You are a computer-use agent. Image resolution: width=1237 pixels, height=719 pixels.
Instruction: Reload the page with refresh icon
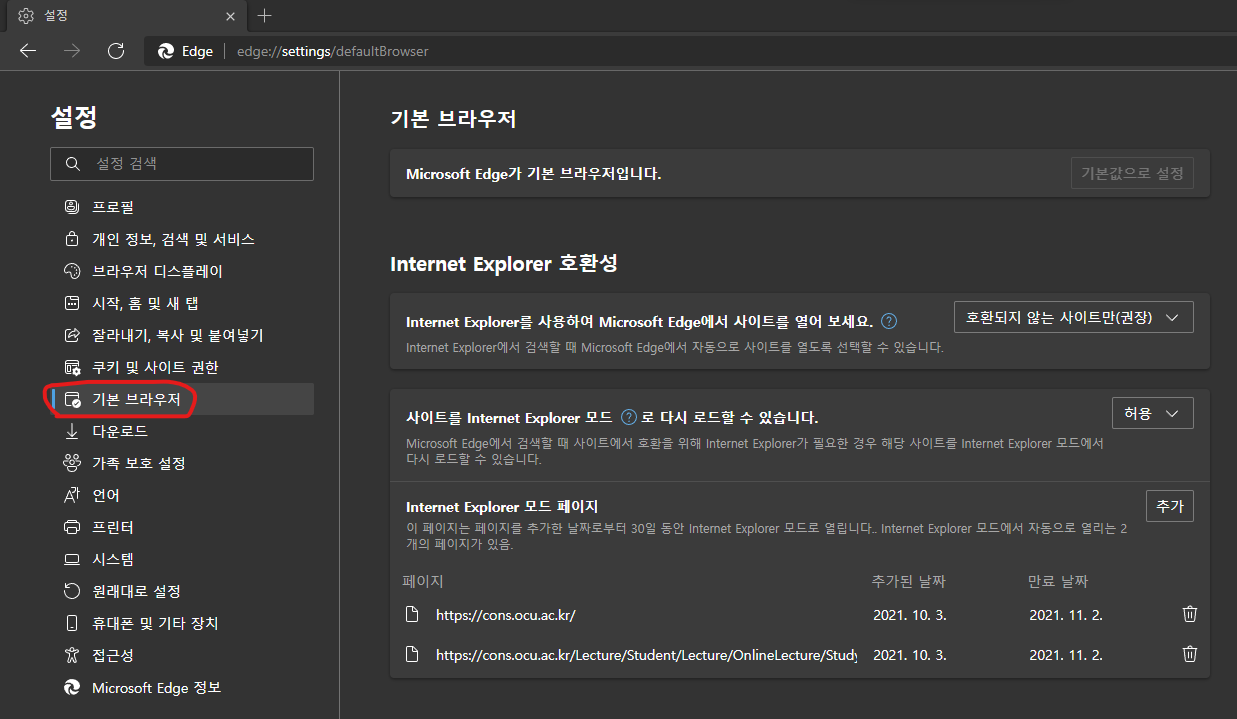pyautogui.click(x=115, y=51)
